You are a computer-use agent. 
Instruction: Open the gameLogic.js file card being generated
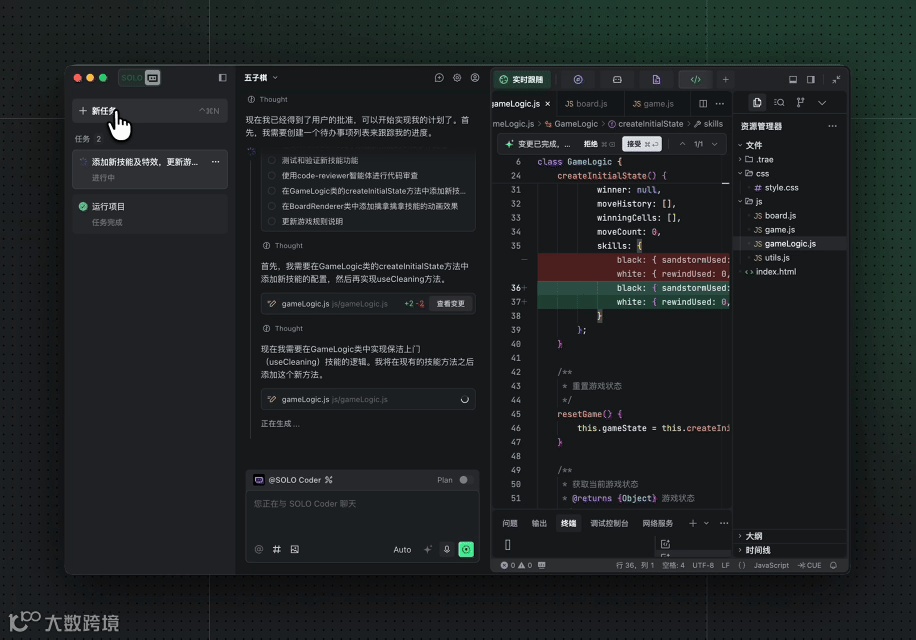(x=368, y=399)
